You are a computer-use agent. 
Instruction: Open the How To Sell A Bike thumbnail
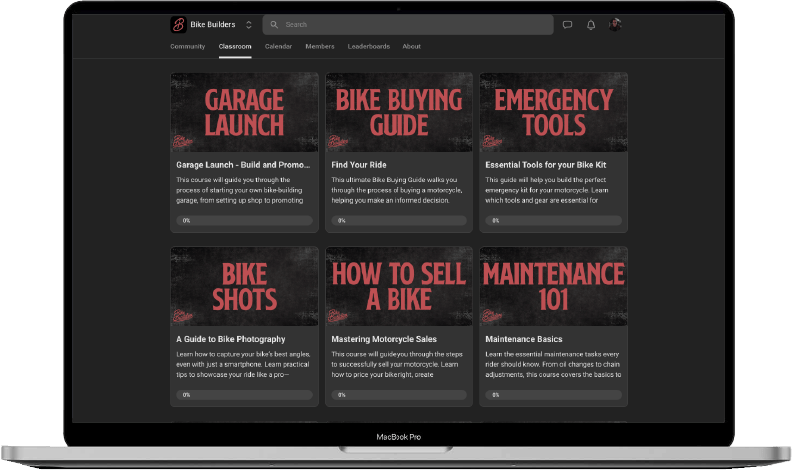point(399,286)
